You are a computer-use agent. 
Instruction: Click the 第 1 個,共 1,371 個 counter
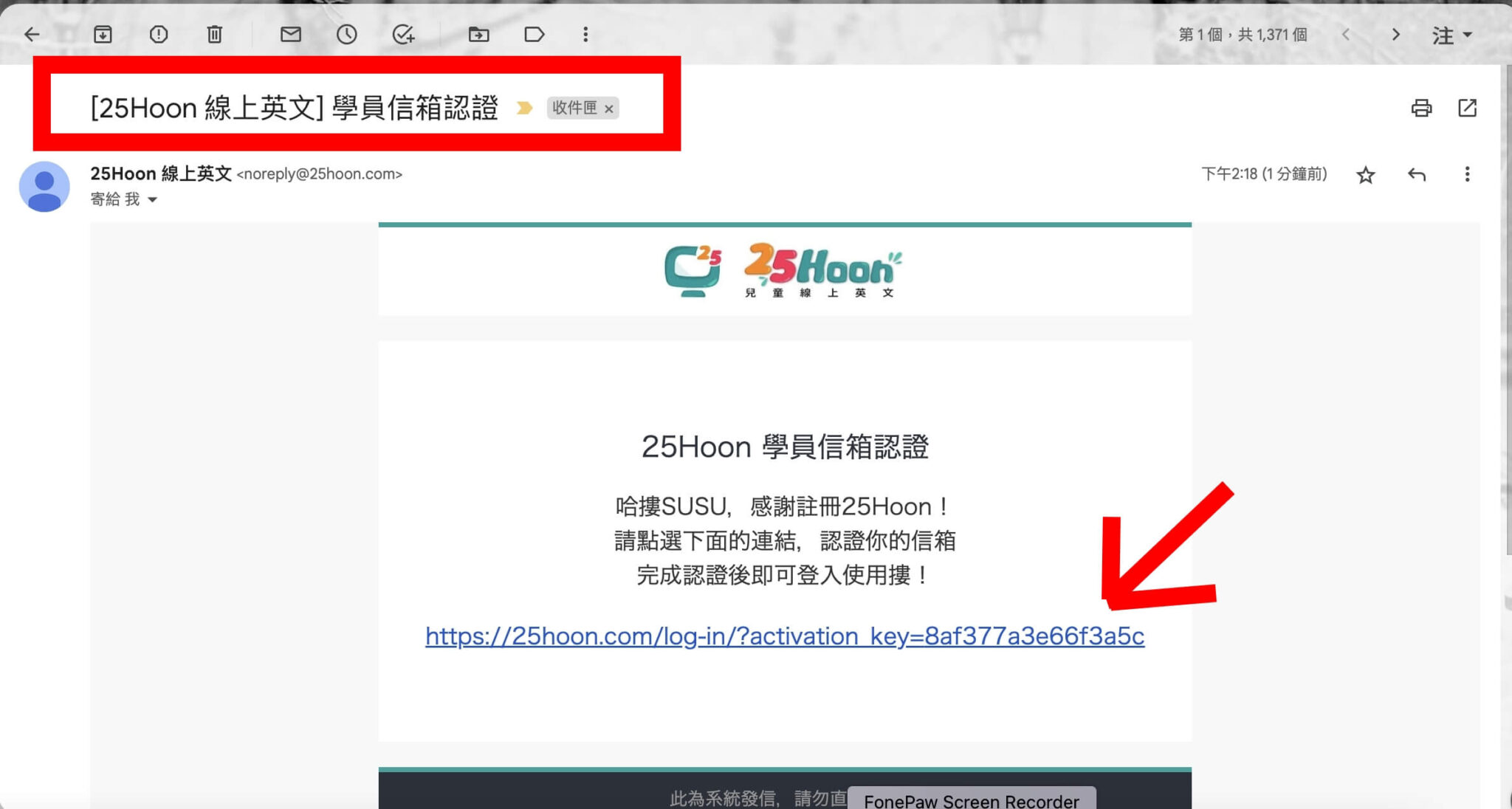pos(1243,35)
